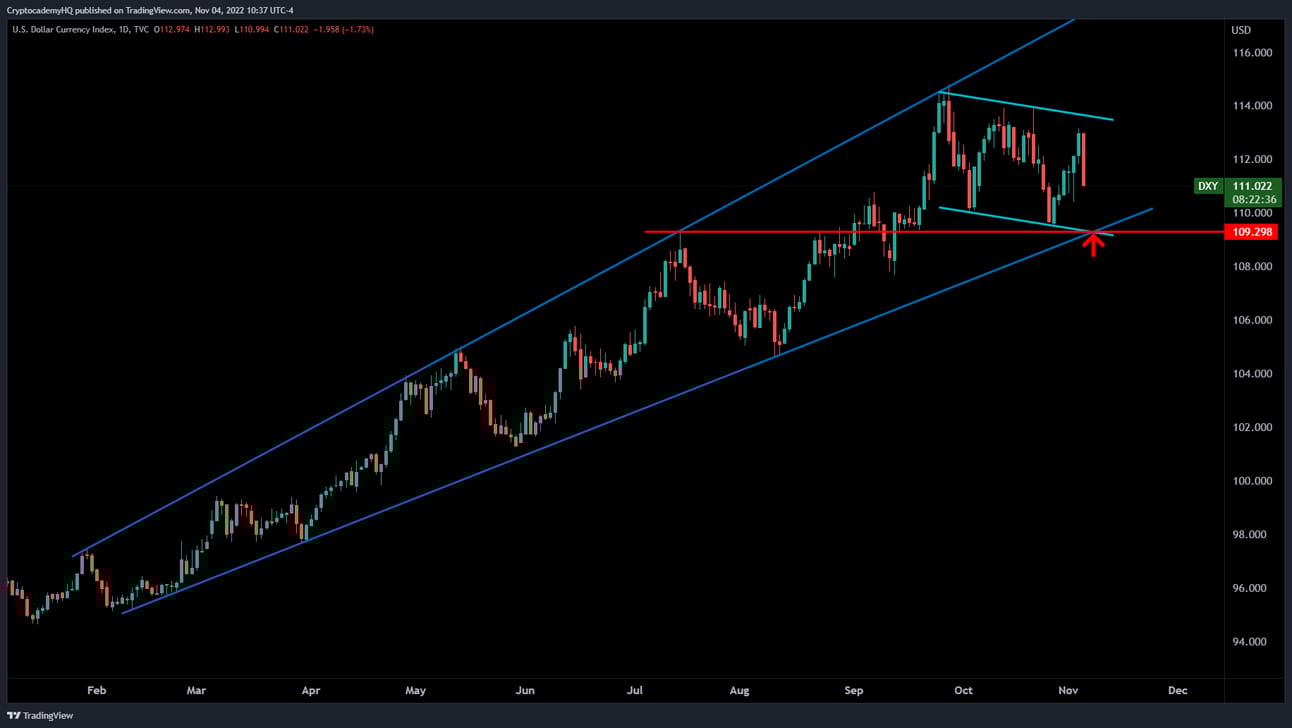Click the 08:22:36 countdown timer label
The width and height of the screenshot is (1292, 728).
[x=1252, y=199]
